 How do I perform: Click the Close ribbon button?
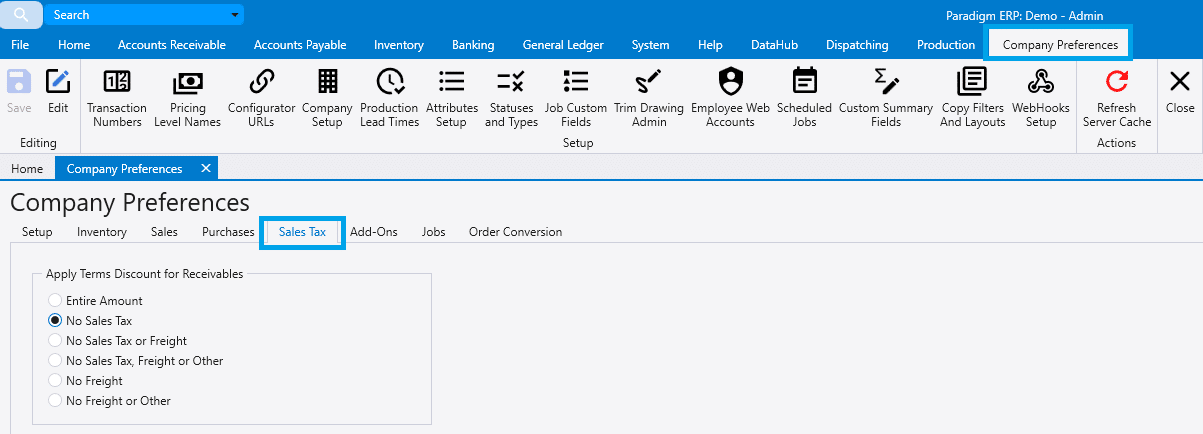[x=1180, y=91]
